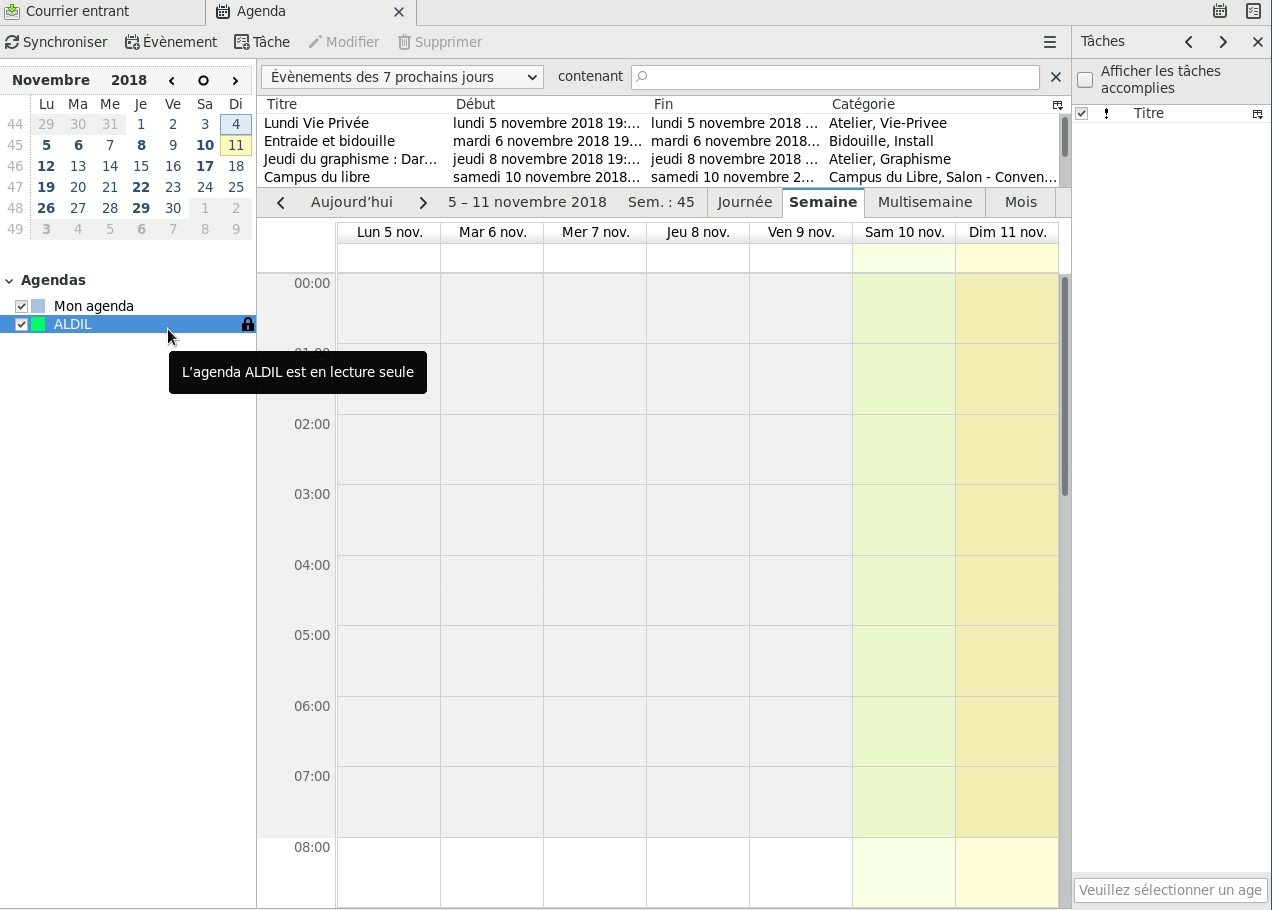Click the ALDIL read-only lock icon
The height and width of the screenshot is (910, 1272).
pos(247,324)
